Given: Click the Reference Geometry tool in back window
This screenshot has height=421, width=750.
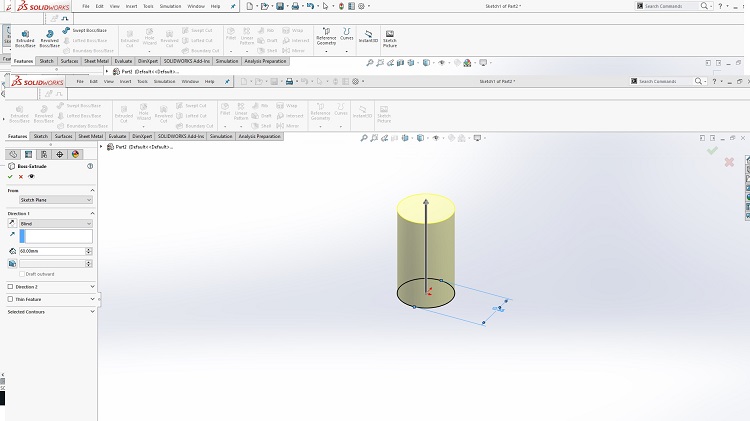Looking at the screenshot, I should click(x=326, y=36).
